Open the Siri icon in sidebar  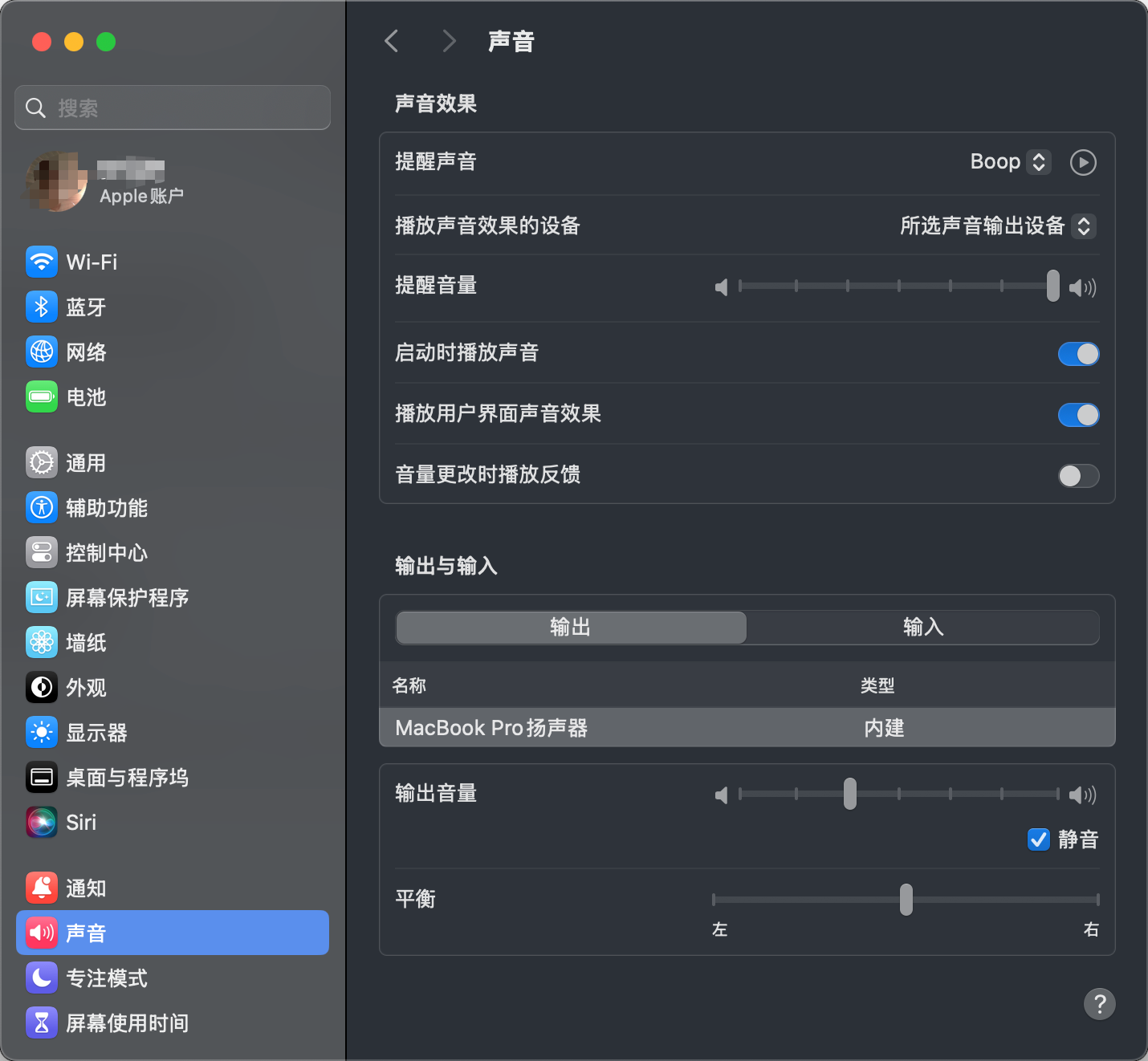tap(42, 822)
